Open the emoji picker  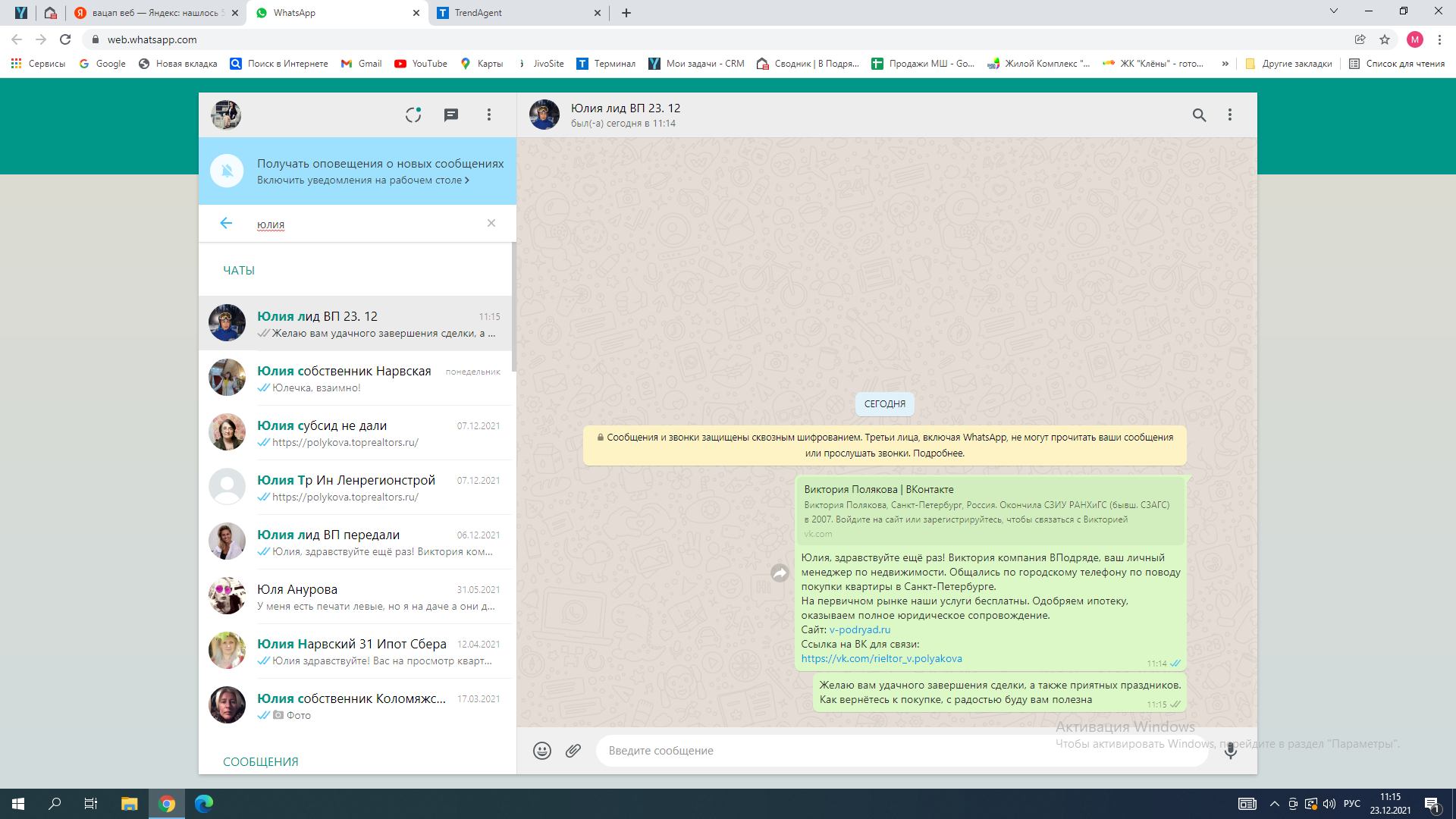coord(541,751)
